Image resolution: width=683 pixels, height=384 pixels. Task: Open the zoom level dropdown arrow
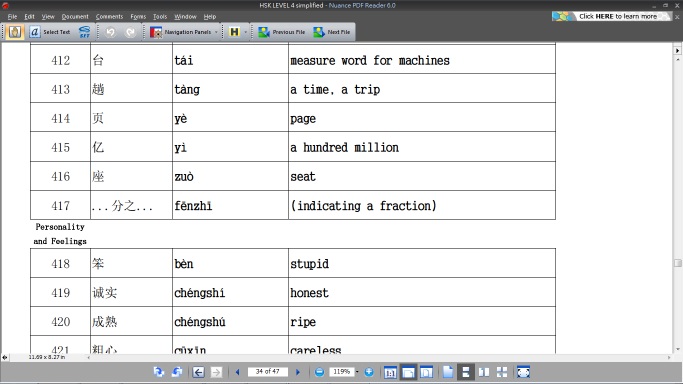click(357, 372)
